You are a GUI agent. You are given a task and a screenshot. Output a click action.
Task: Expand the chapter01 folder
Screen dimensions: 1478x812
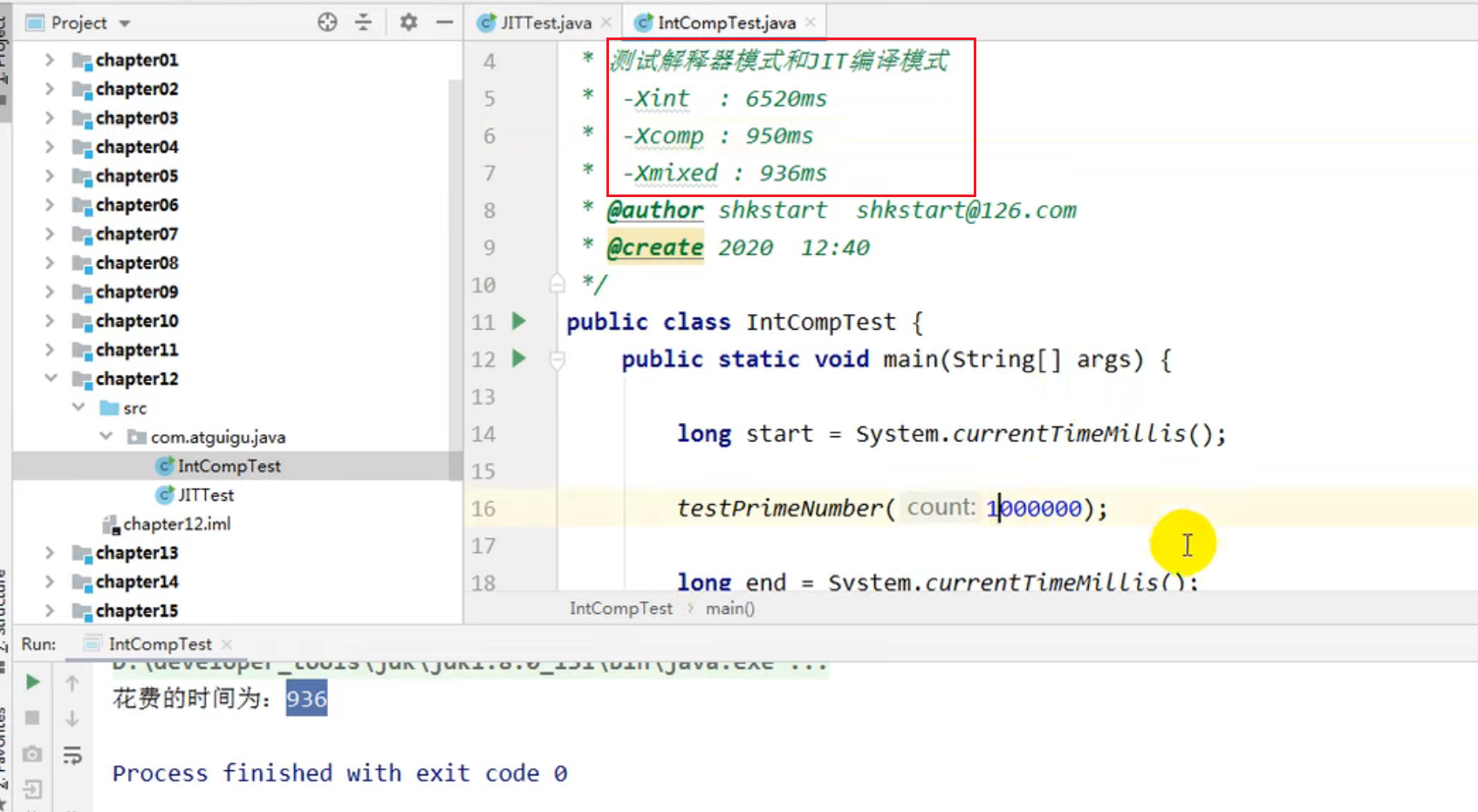click(x=50, y=60)
